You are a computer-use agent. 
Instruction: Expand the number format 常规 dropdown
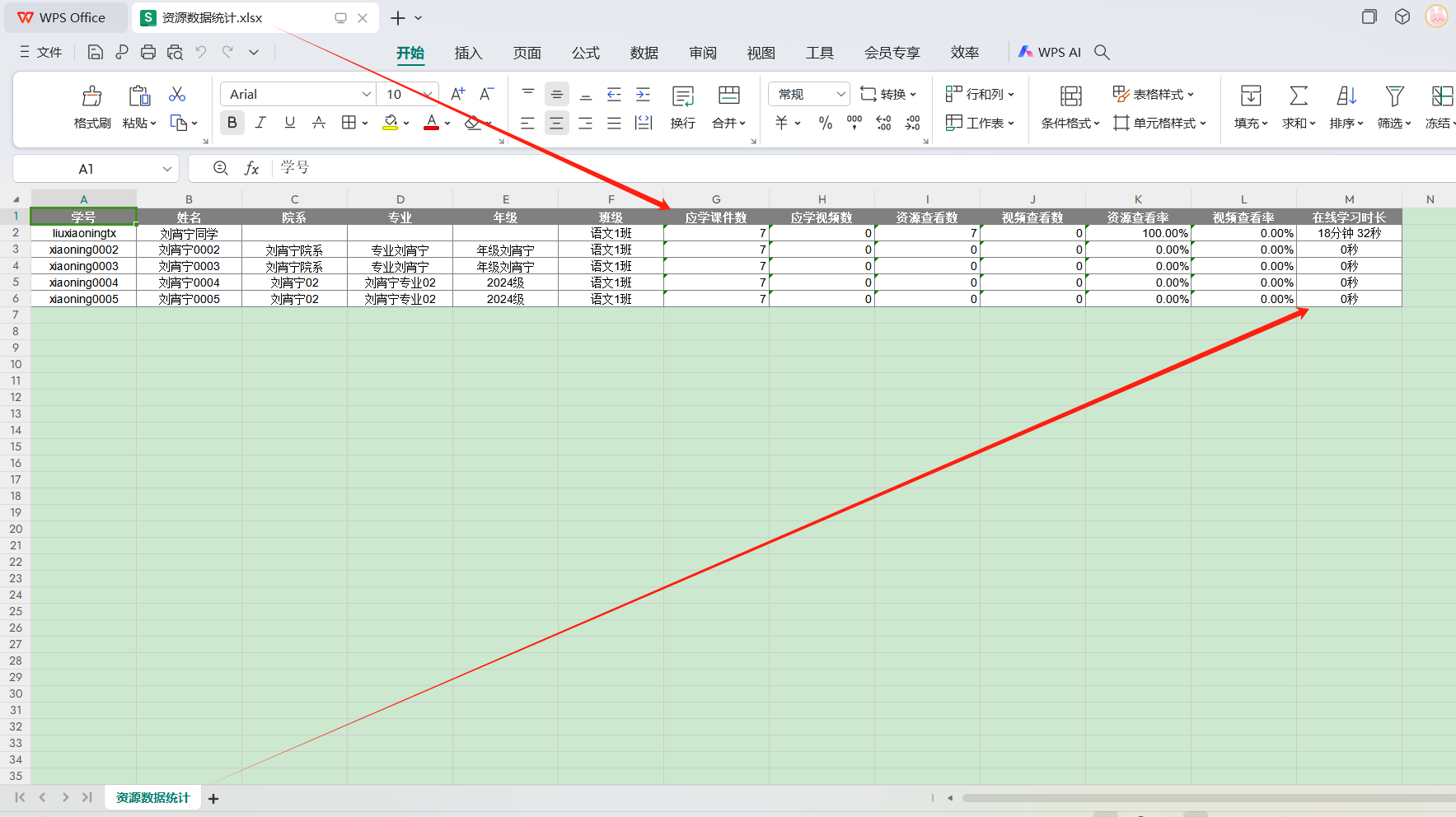pyautogui.click(x=840, y=94)
